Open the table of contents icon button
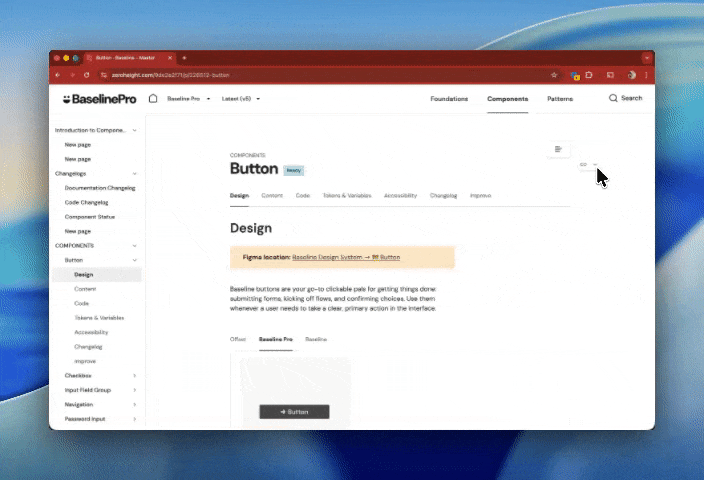704x480 pixels. tap(558, 149)
